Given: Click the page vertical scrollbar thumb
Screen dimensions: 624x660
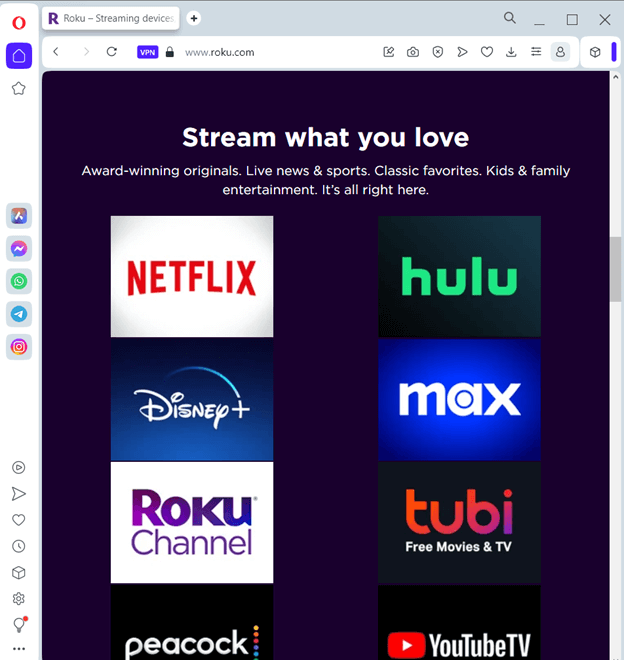Looking at the screenshot, I should click(x=616, y=269).
